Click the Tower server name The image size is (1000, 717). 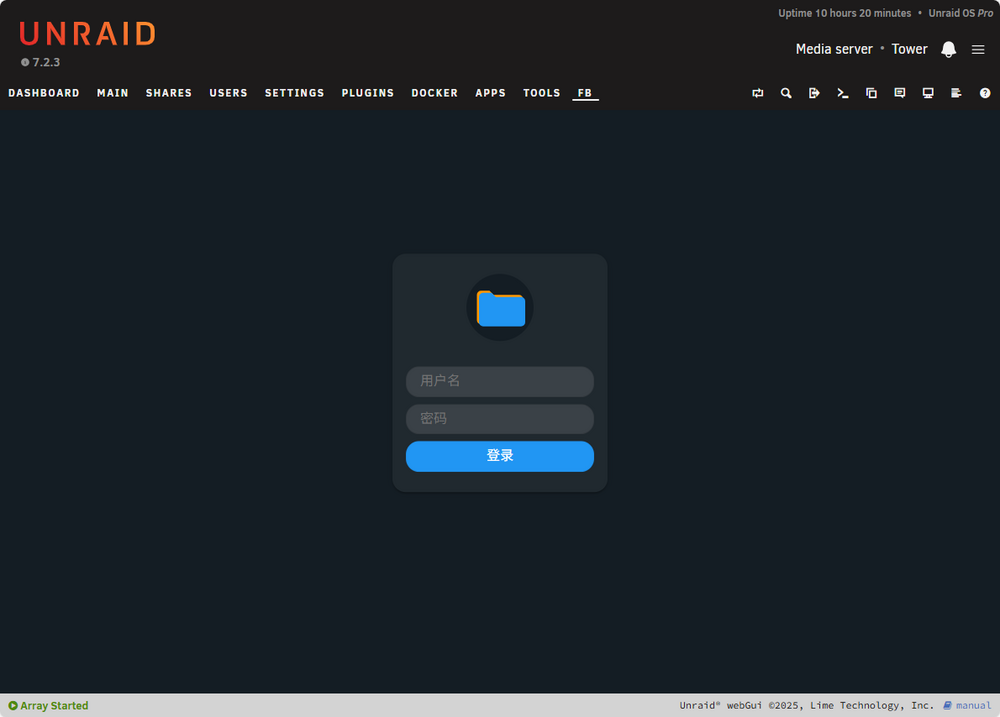tap(909, 49)
